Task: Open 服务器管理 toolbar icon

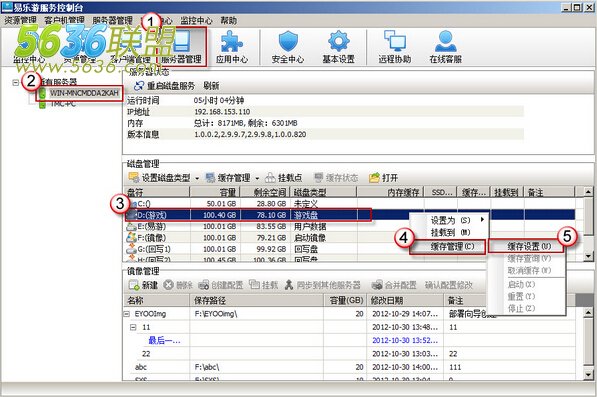Action: point(181,47)
